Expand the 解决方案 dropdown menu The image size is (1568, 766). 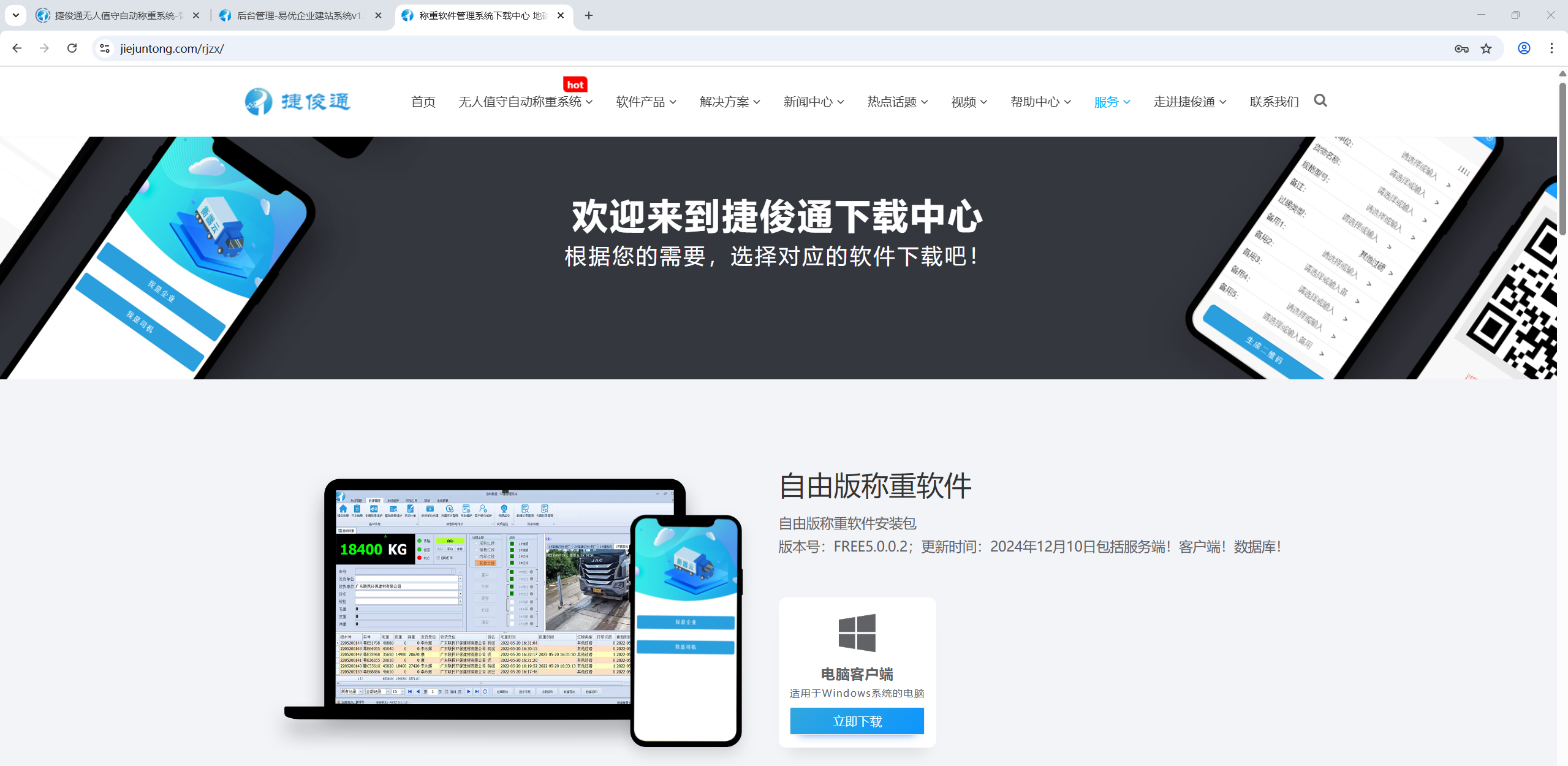click(730, 102)
